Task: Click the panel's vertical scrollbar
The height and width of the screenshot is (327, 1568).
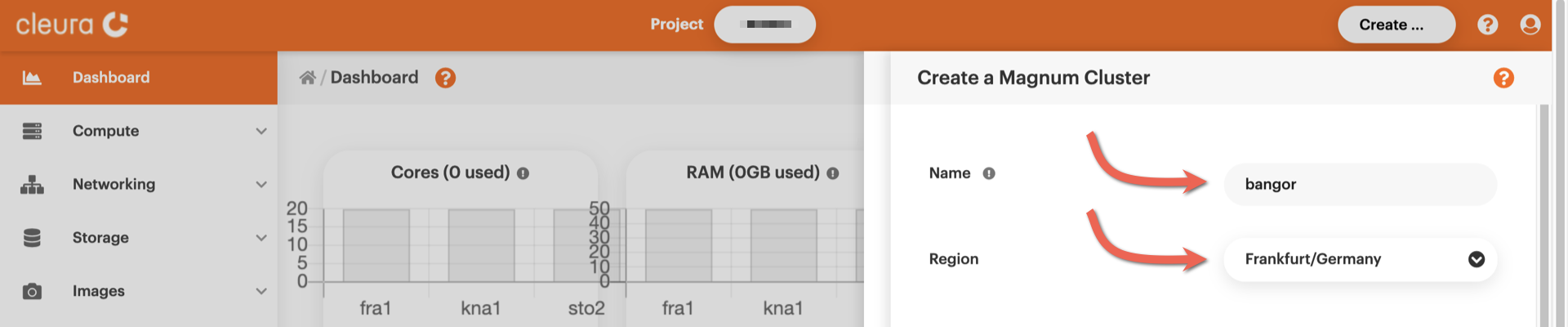Action: click(x=1543, y=216)
